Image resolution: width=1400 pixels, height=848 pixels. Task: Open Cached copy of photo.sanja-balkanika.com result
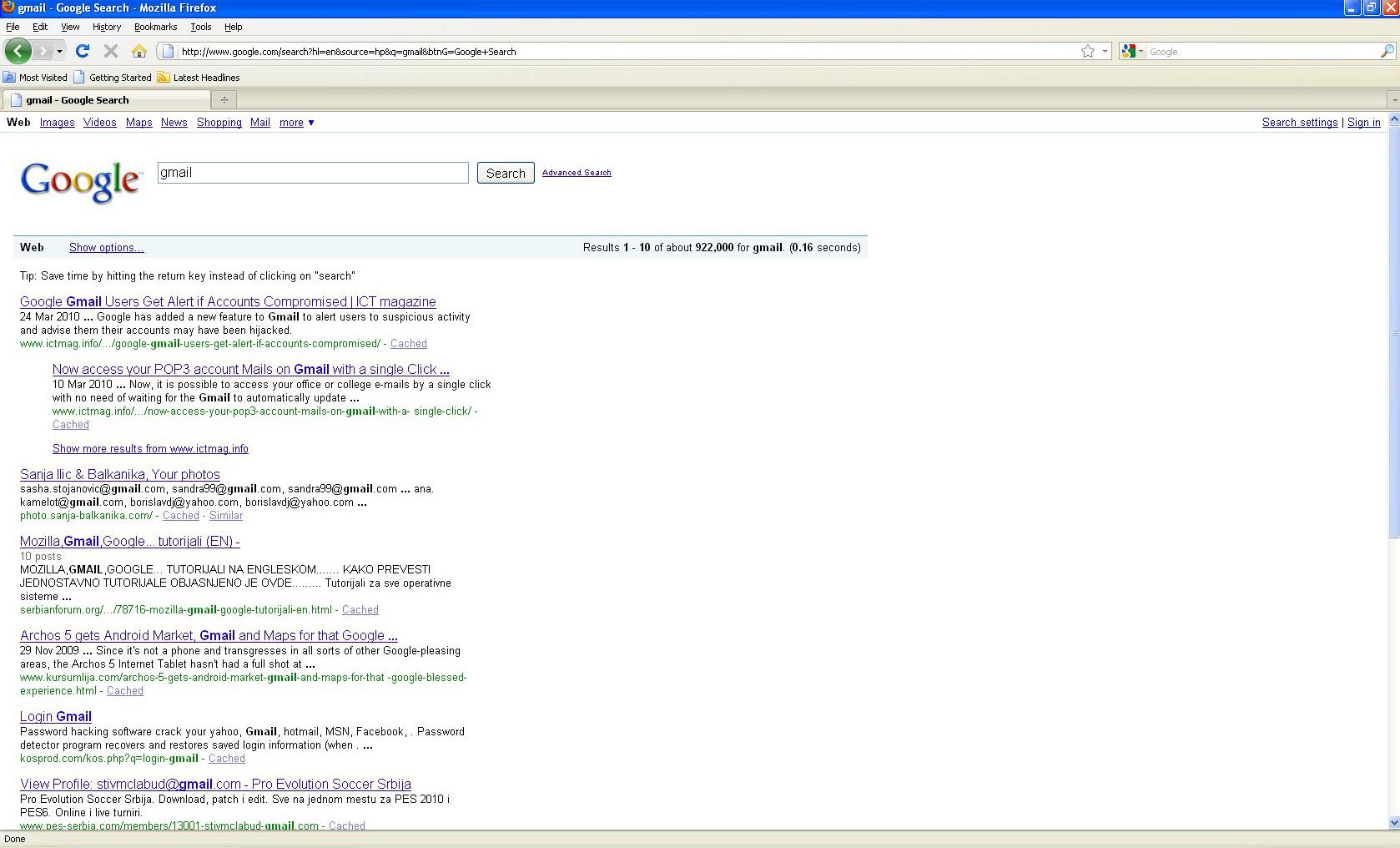click(x=181, y=516)
